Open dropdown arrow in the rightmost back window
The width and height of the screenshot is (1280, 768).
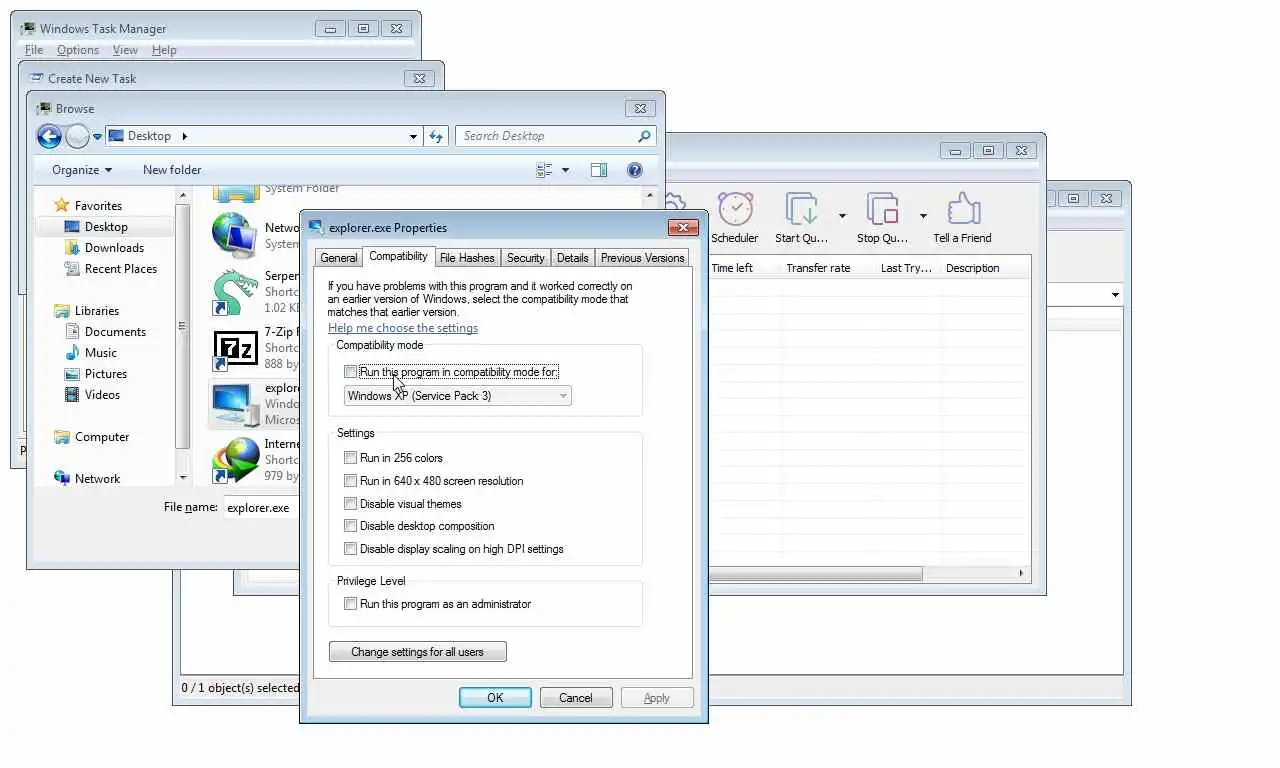[1115, 295]
